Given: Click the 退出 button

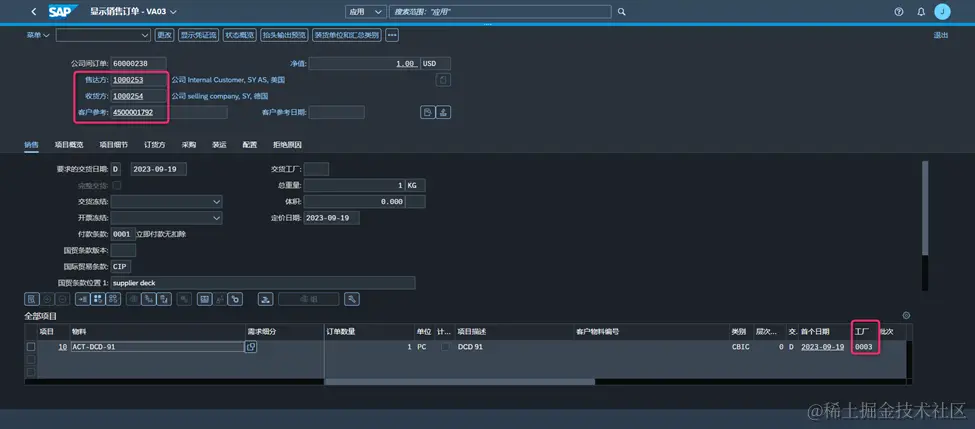Looking at the screenshot, I should click(x=941, y=35).
